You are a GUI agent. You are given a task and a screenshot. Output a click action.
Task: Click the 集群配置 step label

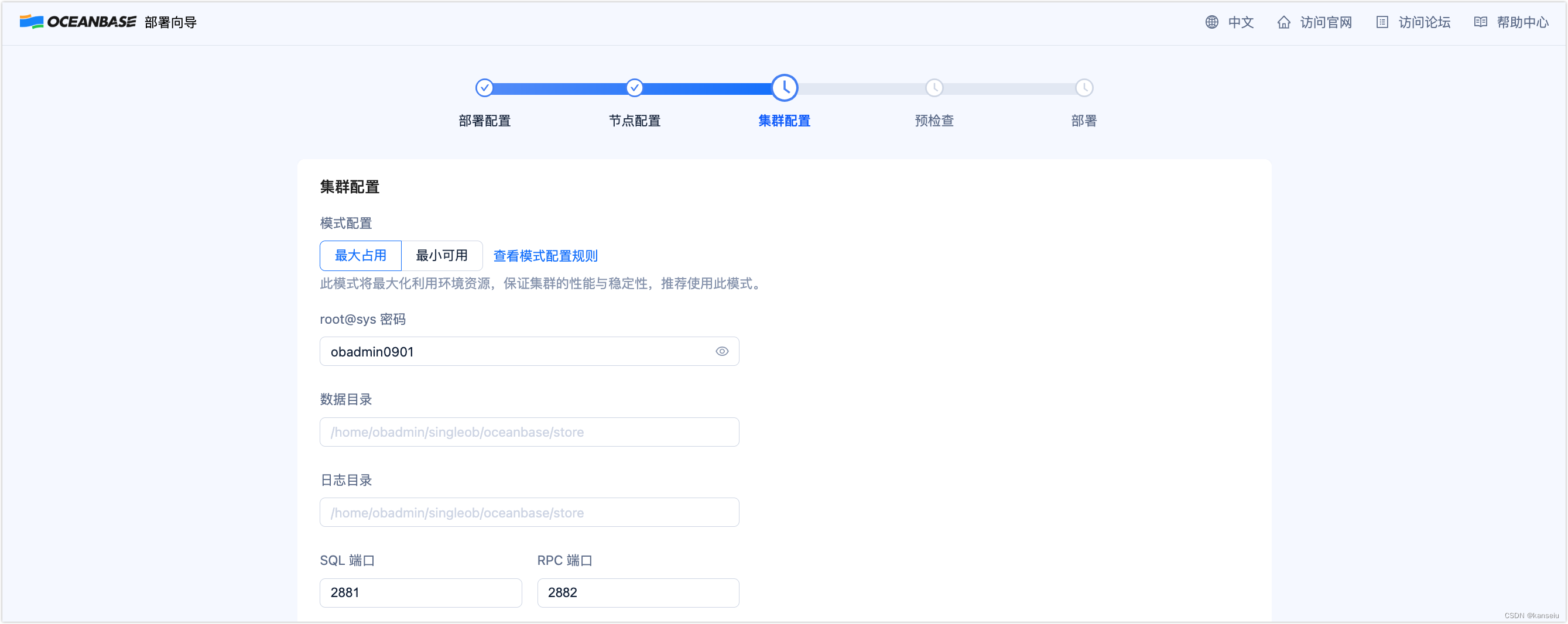coord(784,121)
